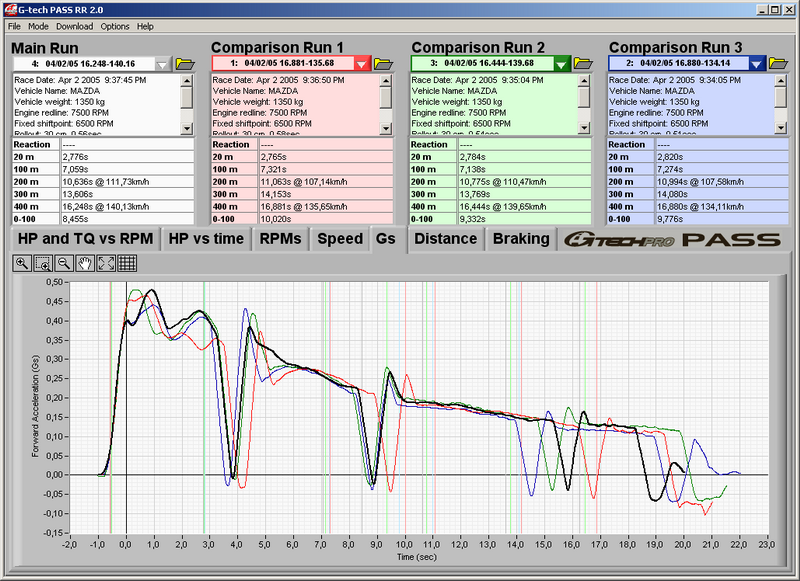Click the G-tech app icon in title bar
Screen dimensions: 800x581
click(10, 10)
